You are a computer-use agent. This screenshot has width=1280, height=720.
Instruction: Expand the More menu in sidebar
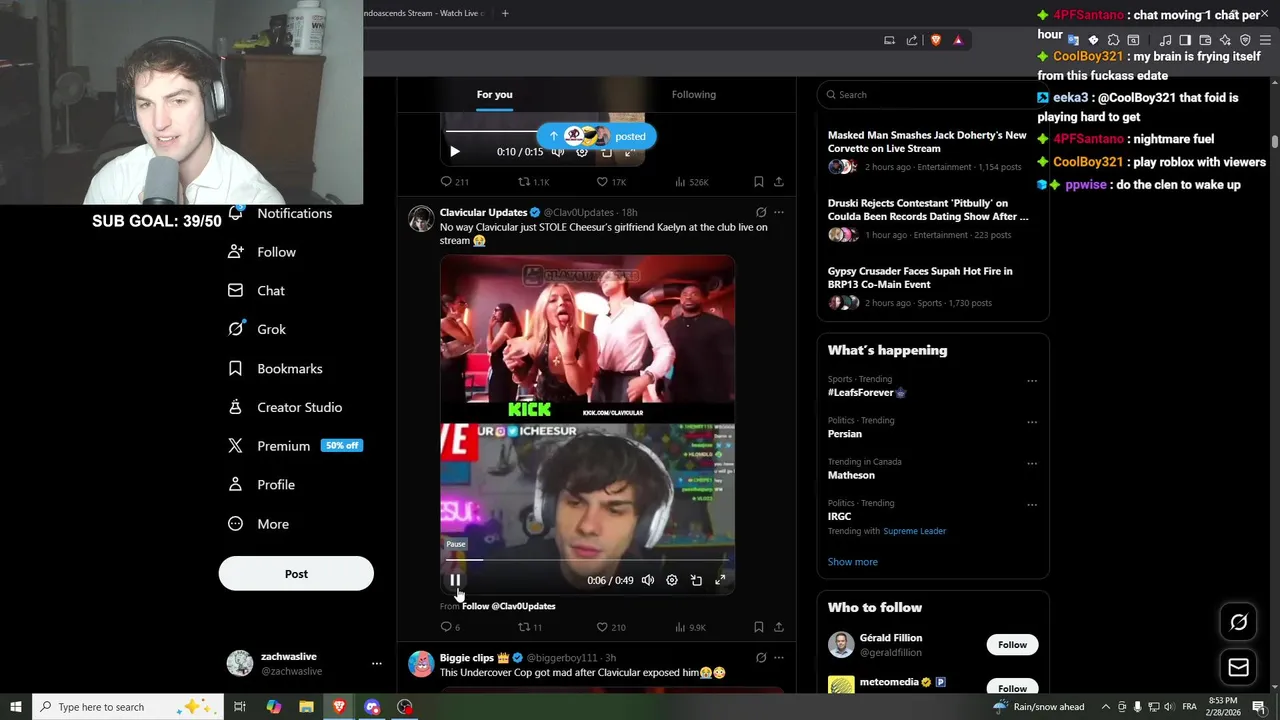click(x=258, y=524)
